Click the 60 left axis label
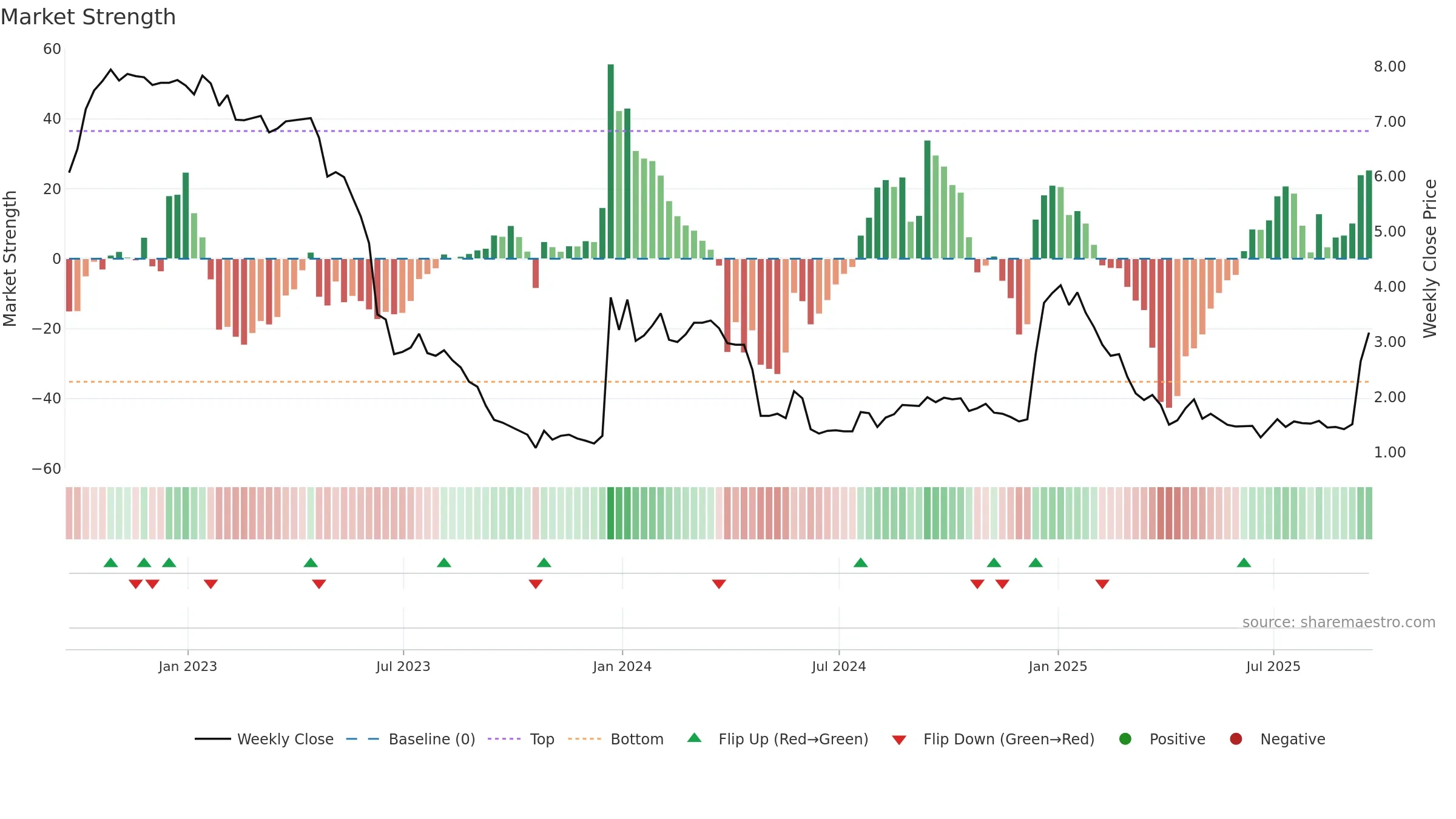The width and height of the screenshot is (1456, 819). point(52,49)
